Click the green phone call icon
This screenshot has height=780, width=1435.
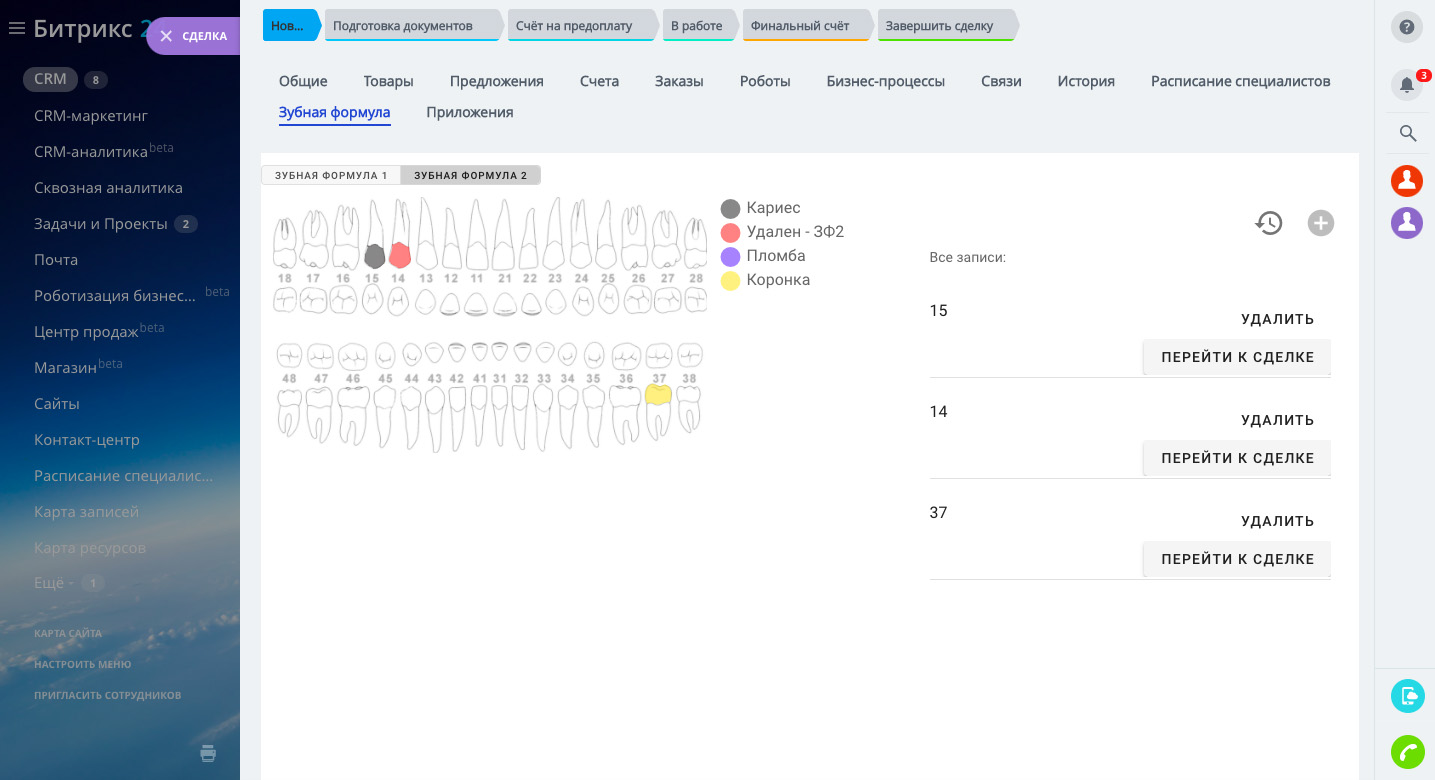(x=1407, y=751)
